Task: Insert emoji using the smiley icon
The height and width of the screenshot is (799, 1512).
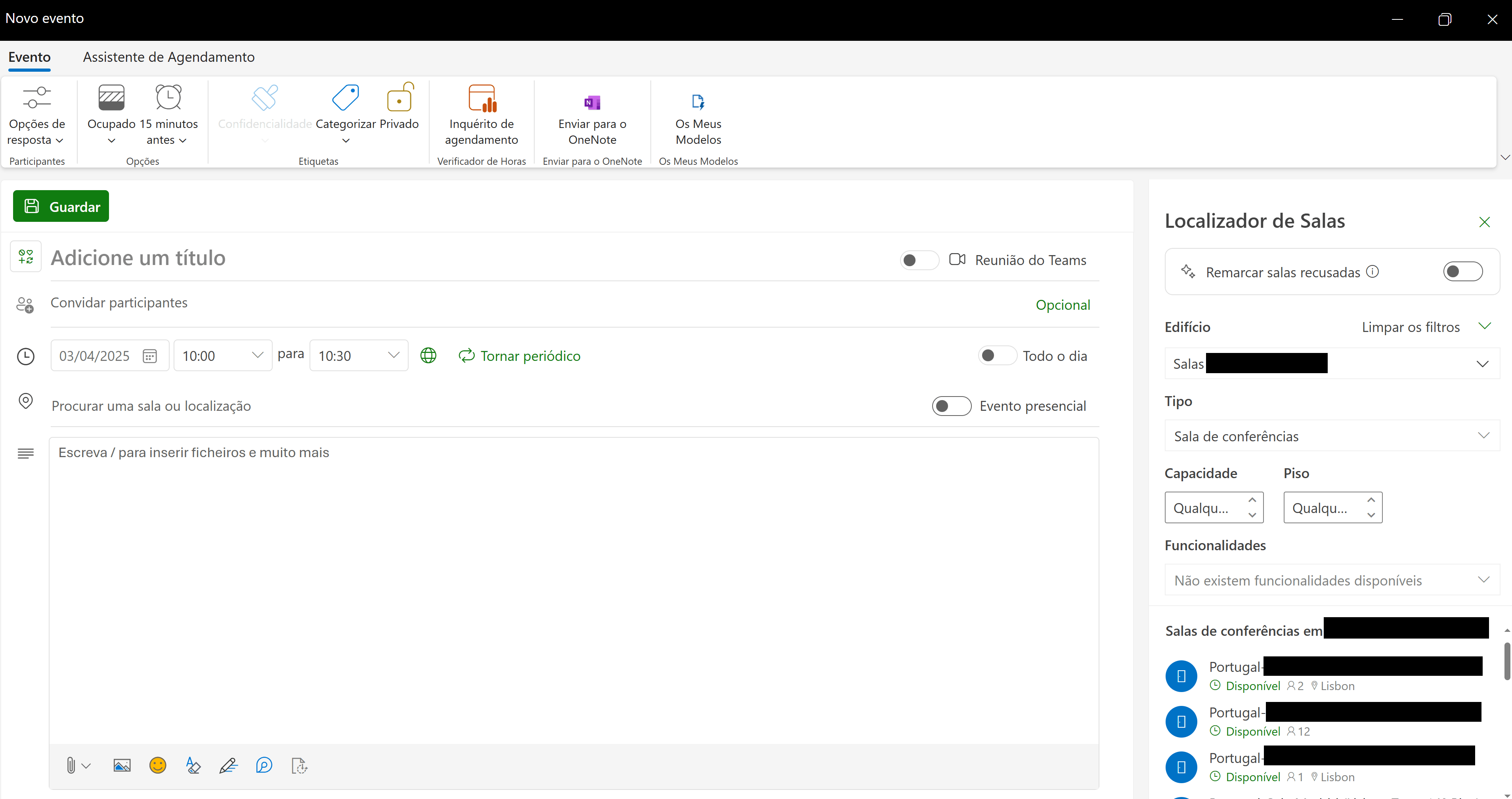Action: 157,765
